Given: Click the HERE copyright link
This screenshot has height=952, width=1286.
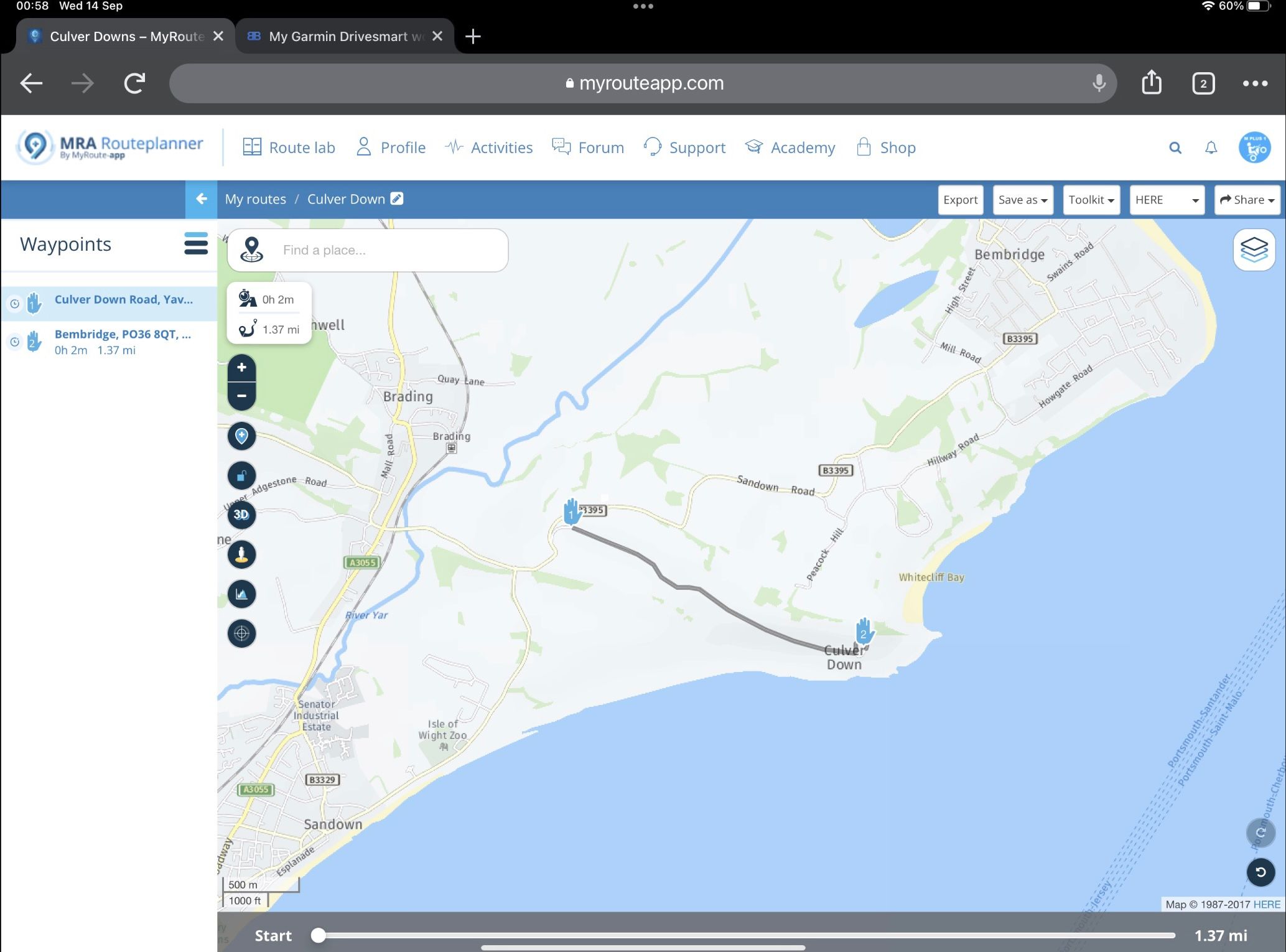Looking at the screenshot, I should coord(1267,905).
